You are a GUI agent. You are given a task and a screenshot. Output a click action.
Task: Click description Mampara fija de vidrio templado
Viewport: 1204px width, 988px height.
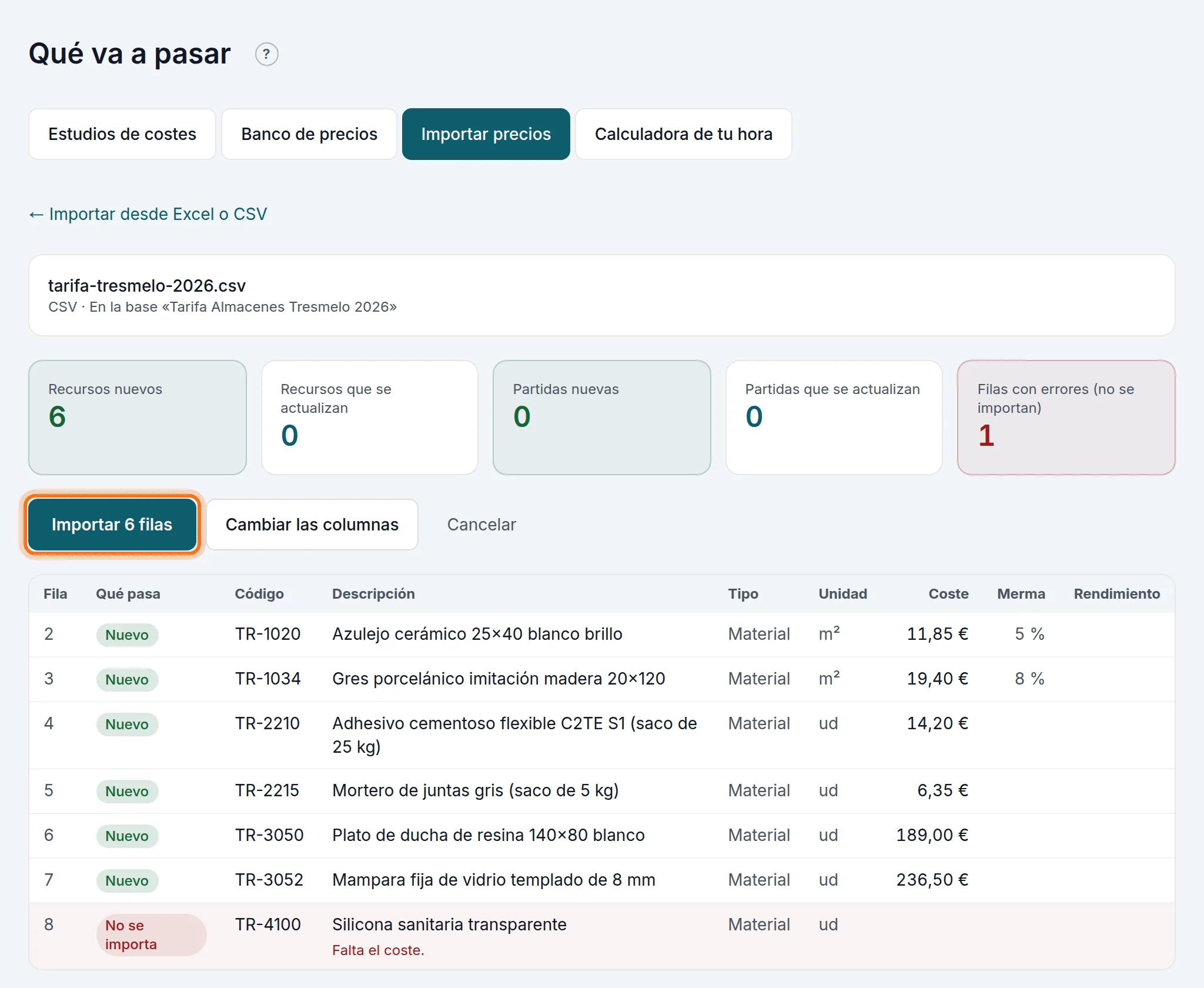494,880
